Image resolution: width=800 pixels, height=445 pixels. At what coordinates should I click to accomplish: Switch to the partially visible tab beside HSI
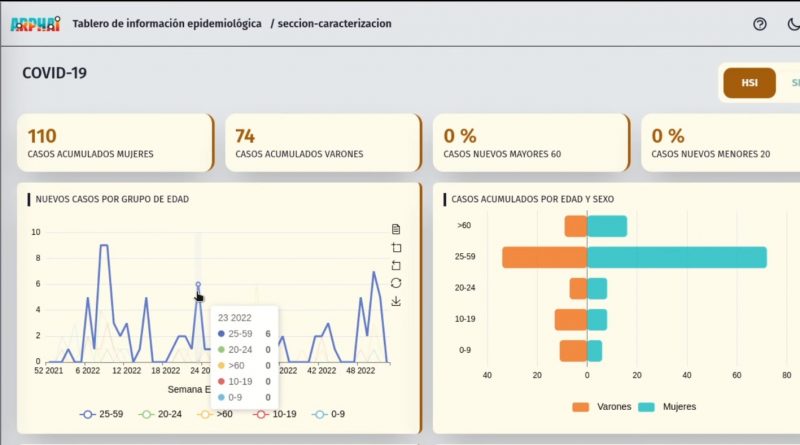[x=794, y=83]
